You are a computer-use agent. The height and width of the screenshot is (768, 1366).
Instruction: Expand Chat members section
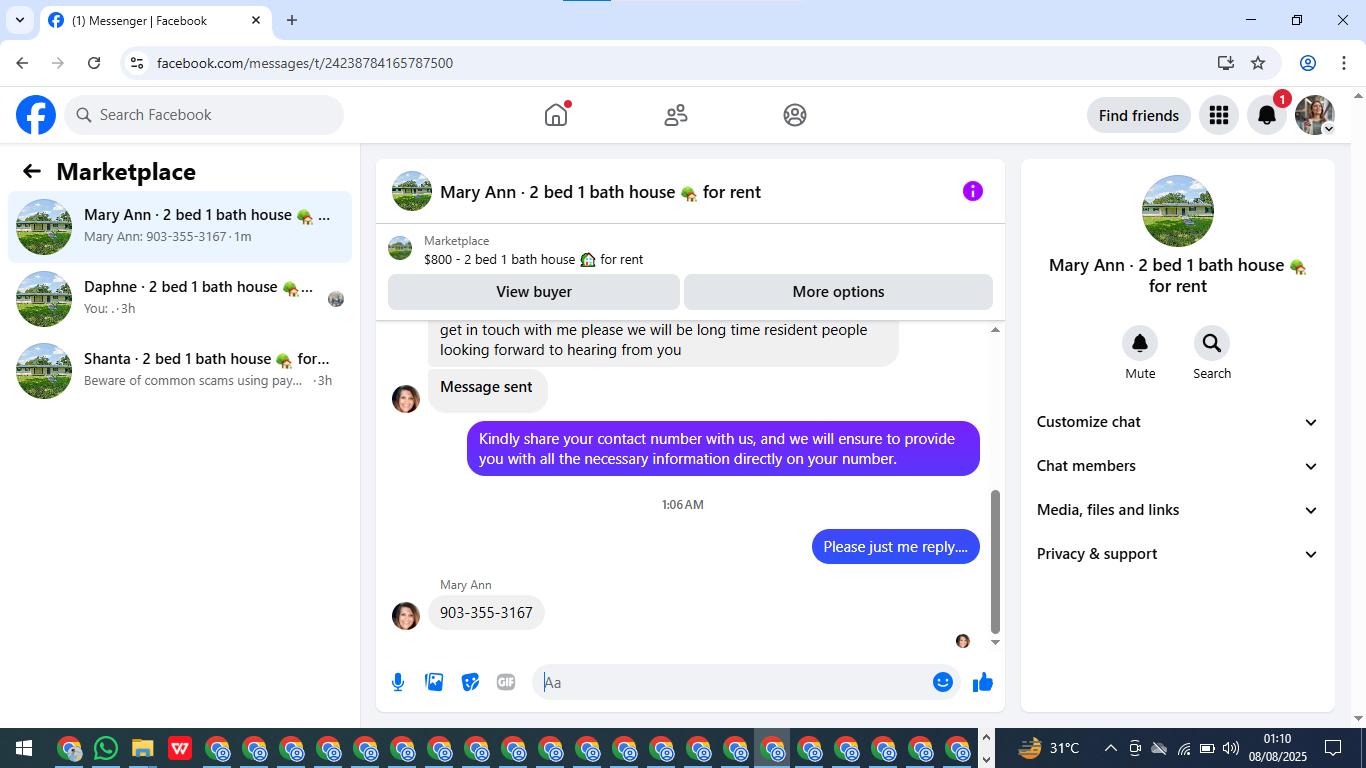point(1178,466)
